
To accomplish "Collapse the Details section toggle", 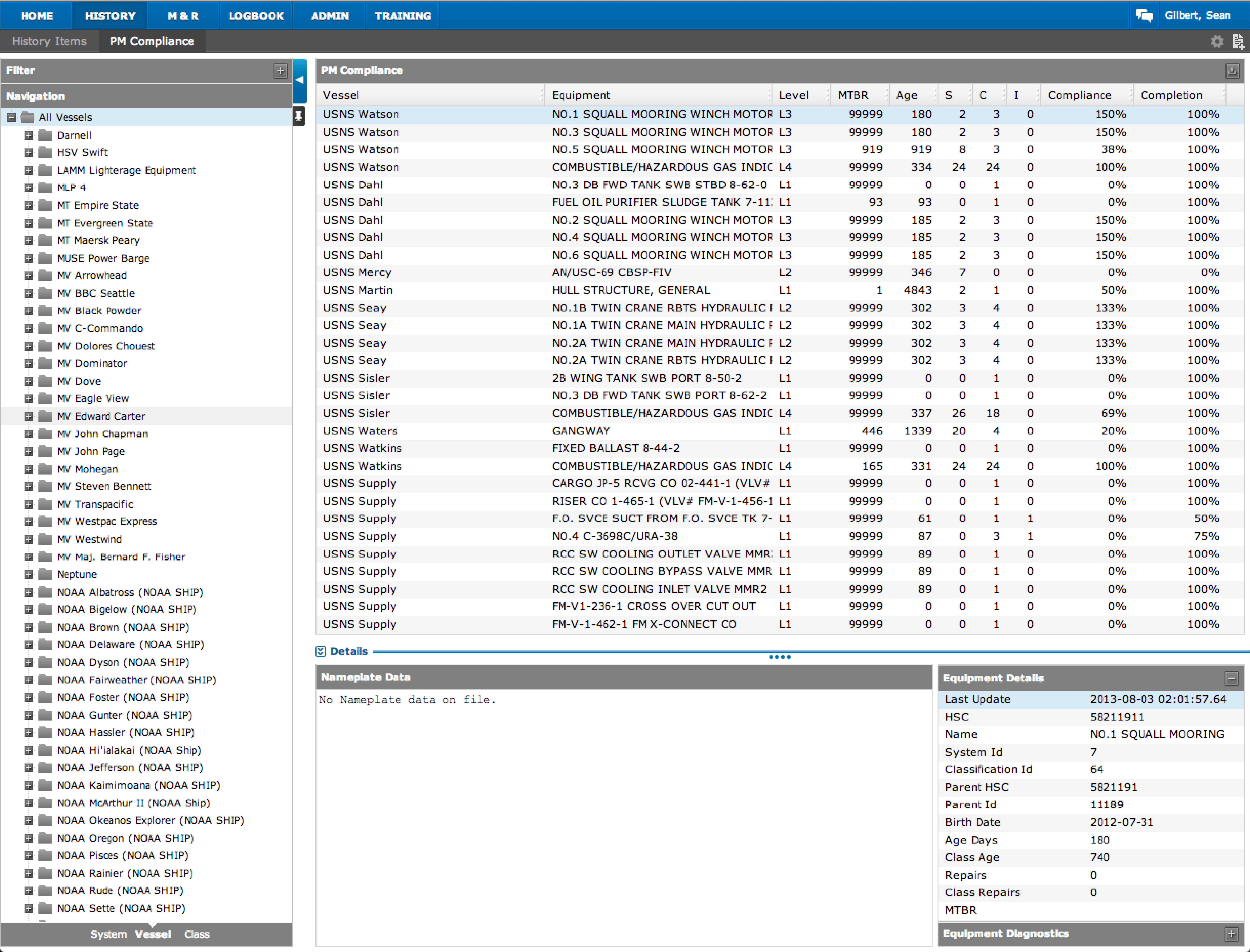I will (x=321, y=652).
